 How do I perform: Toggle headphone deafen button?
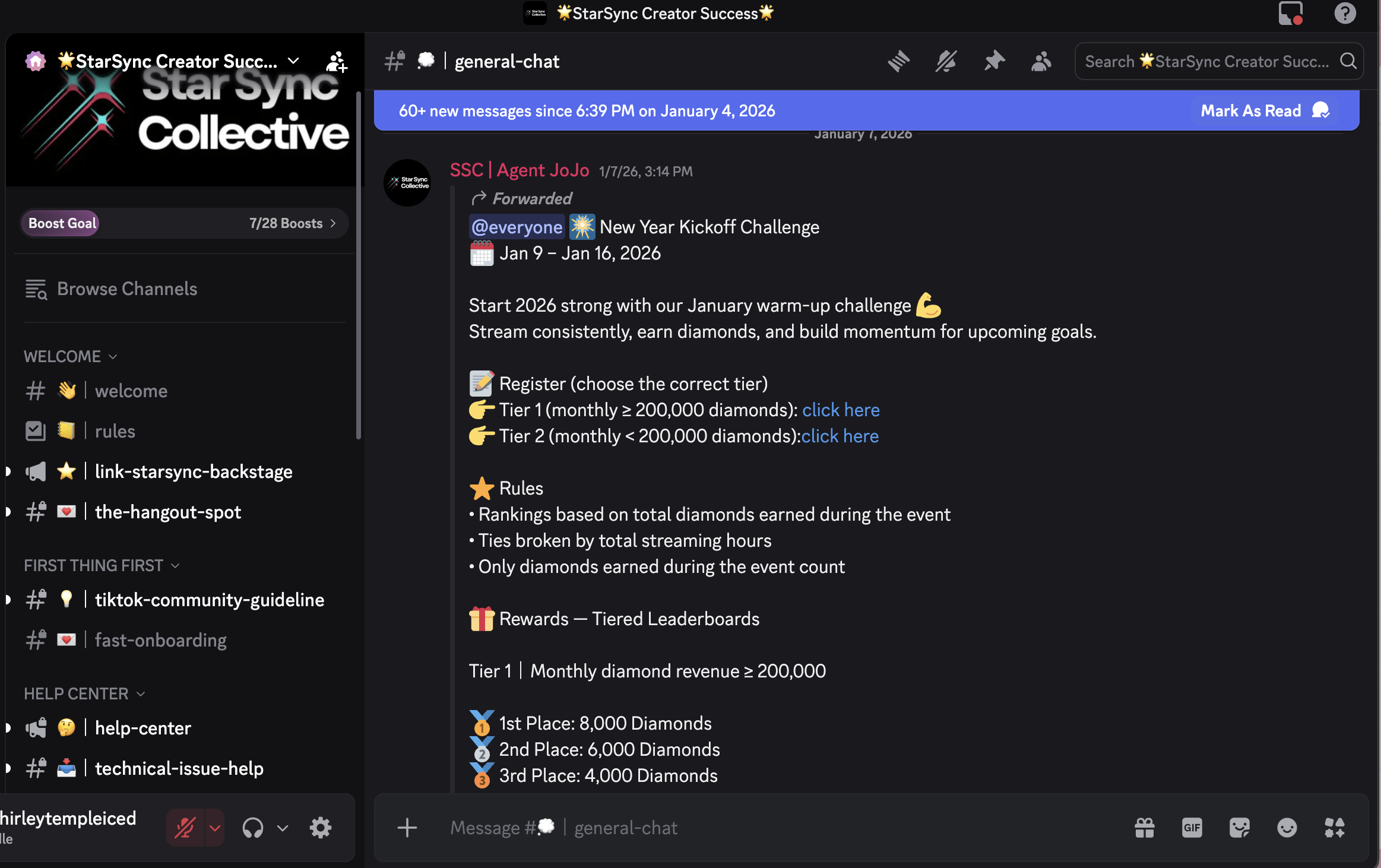tap(253, 828)
